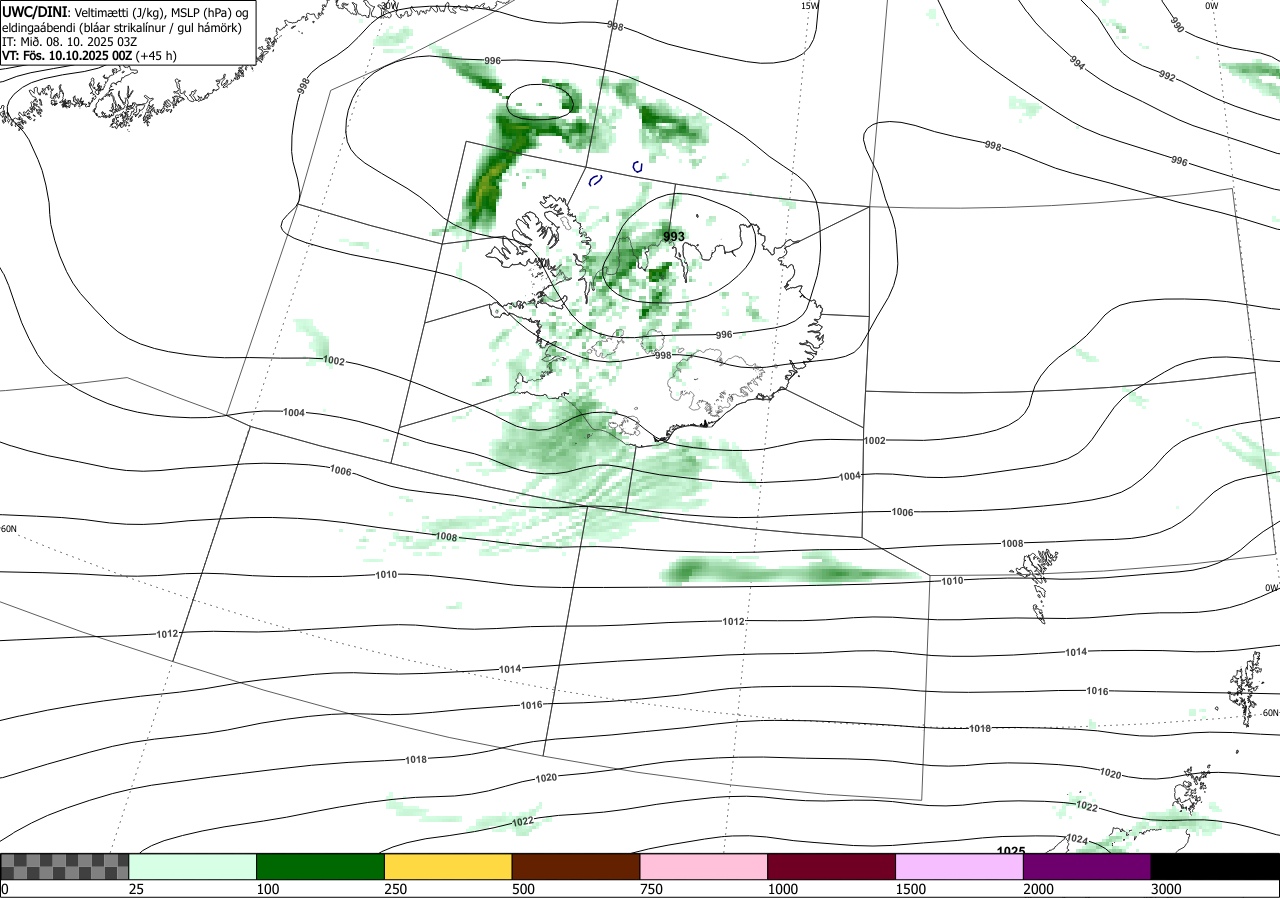Choose the light purple 1500–2000 legend swatch
The height and width of the screenshot is (898, 1280).
coord(960,866)
